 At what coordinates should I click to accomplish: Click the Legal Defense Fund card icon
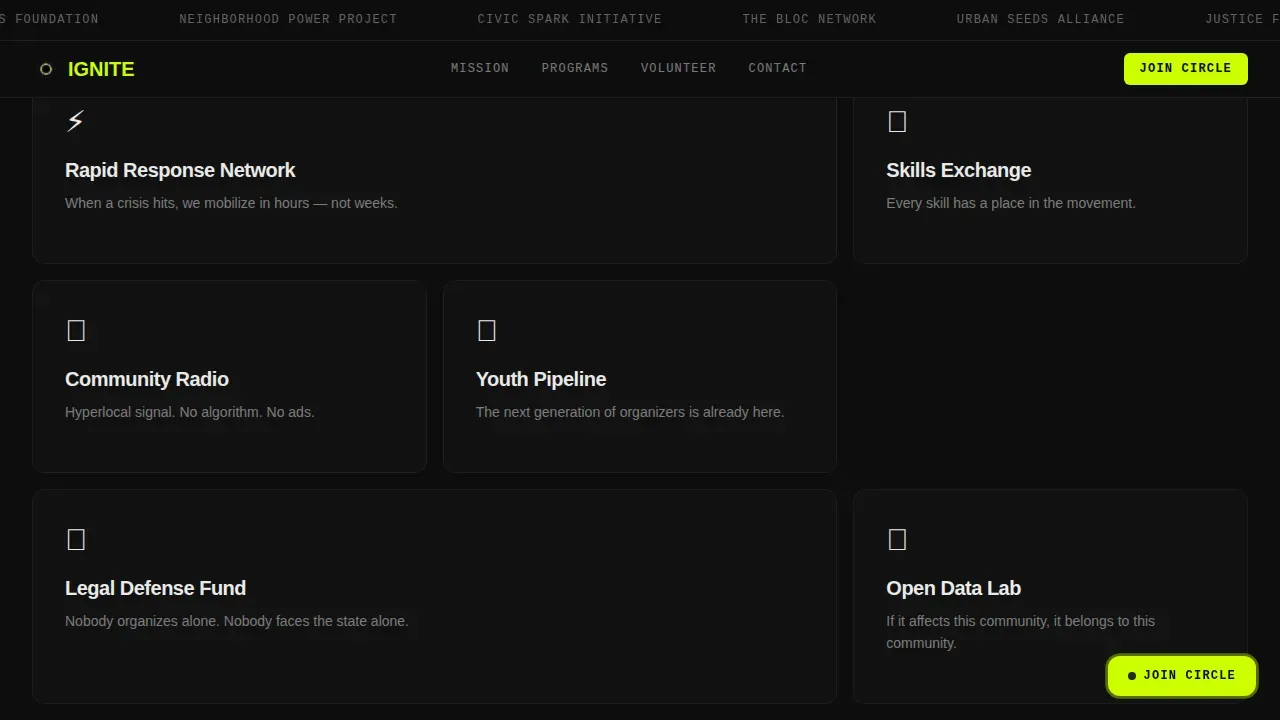(x=76, y=539)
